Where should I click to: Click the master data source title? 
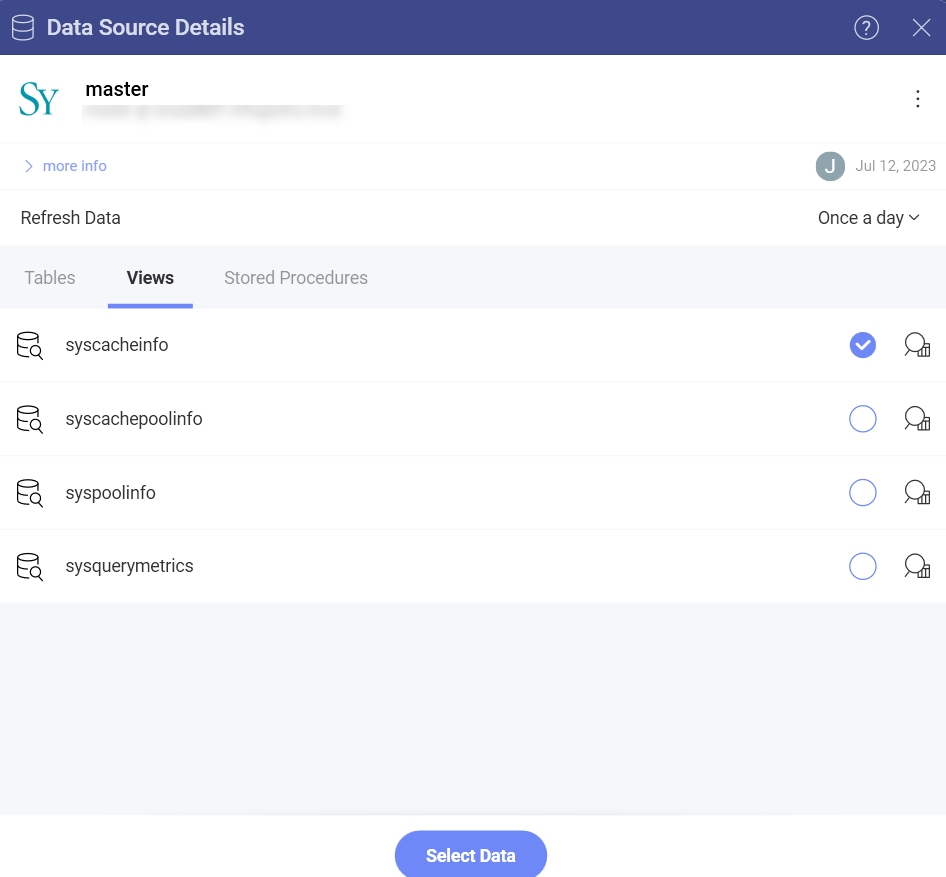coord(117,89)
